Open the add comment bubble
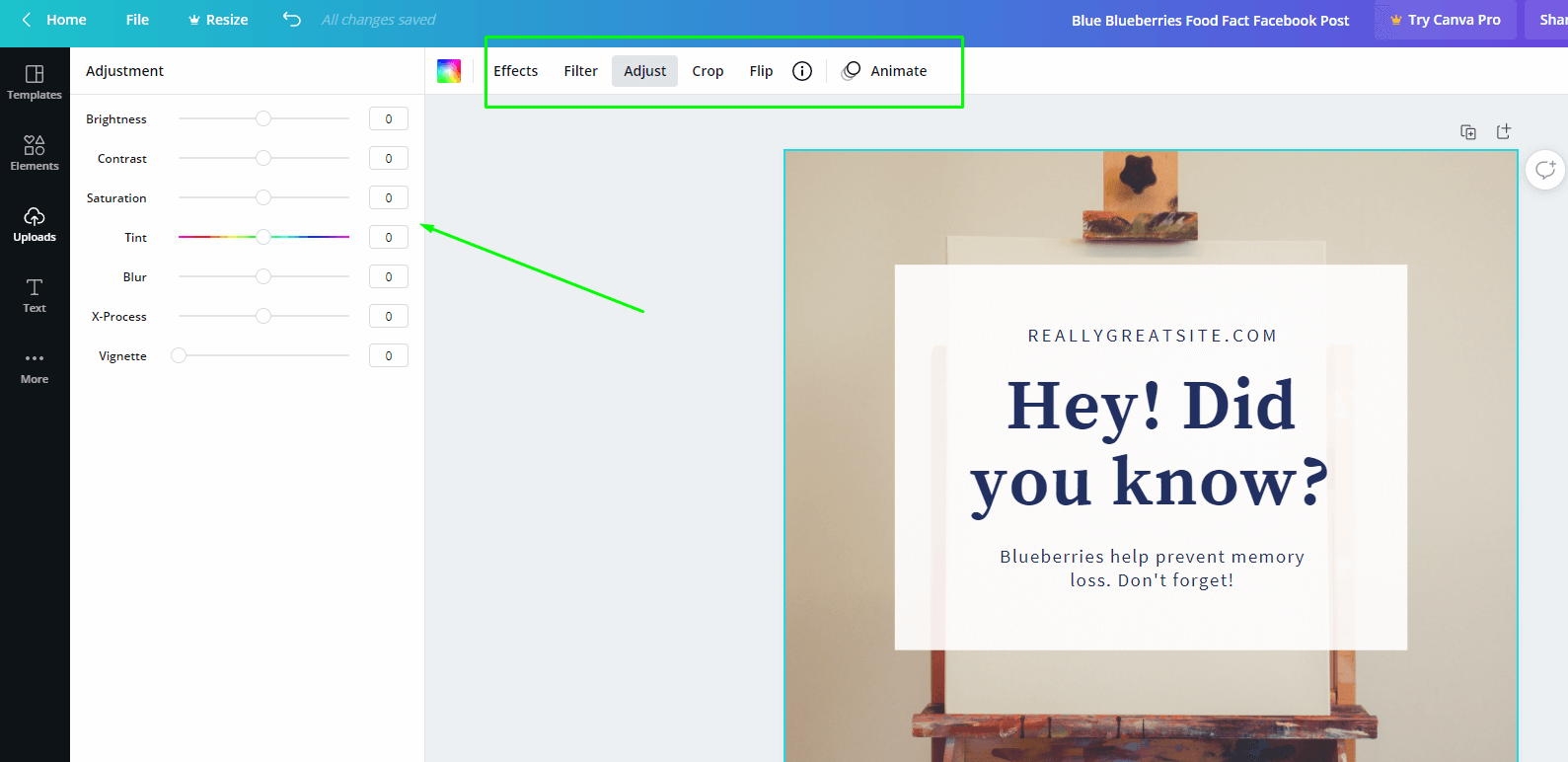The height and width of the screenshot is (762, 1568). (1545, 170)
